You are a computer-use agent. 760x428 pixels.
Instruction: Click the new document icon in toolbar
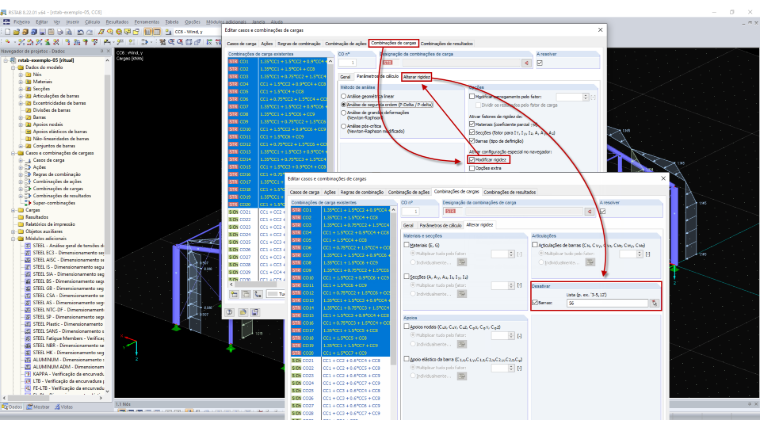[7, 32]
